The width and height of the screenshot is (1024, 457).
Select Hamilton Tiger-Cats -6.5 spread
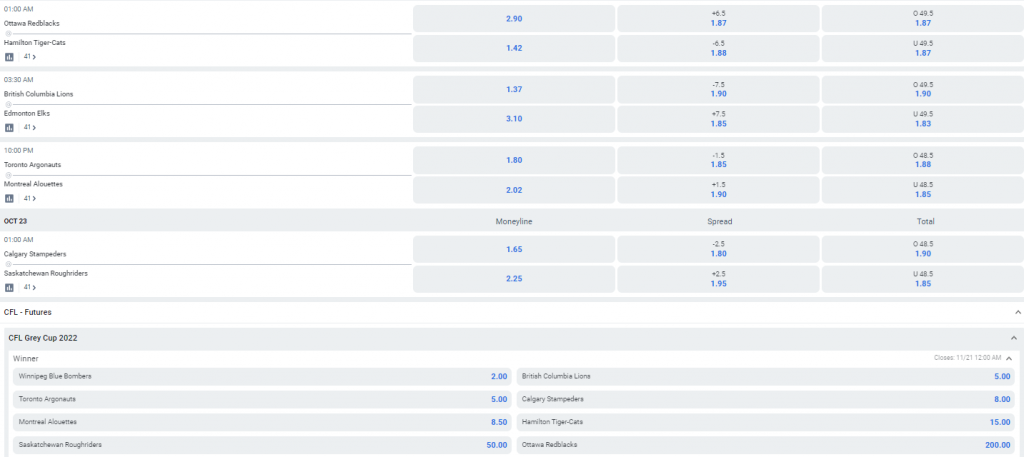tap(718, 48)
